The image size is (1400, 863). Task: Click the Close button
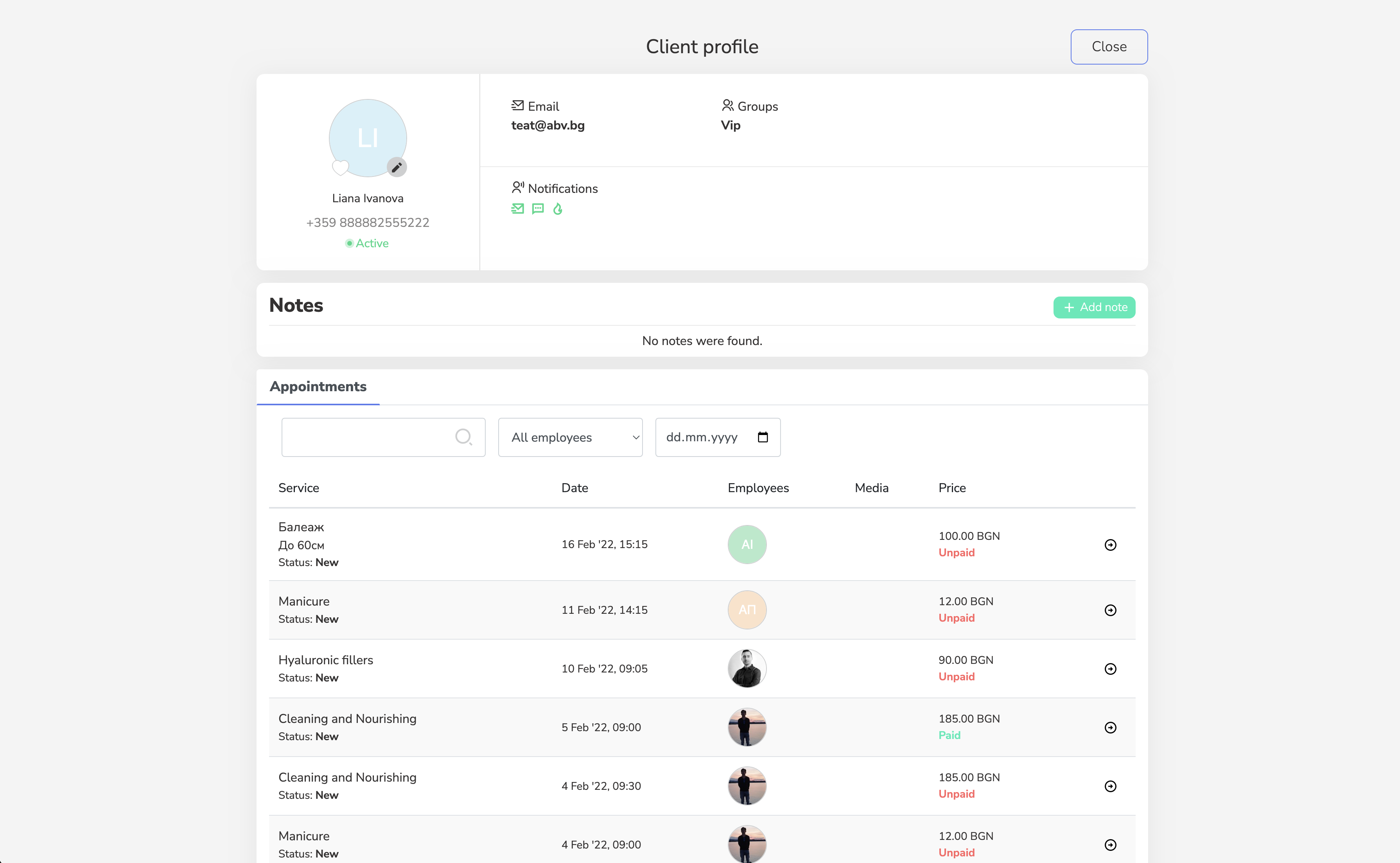point(1109,46)
